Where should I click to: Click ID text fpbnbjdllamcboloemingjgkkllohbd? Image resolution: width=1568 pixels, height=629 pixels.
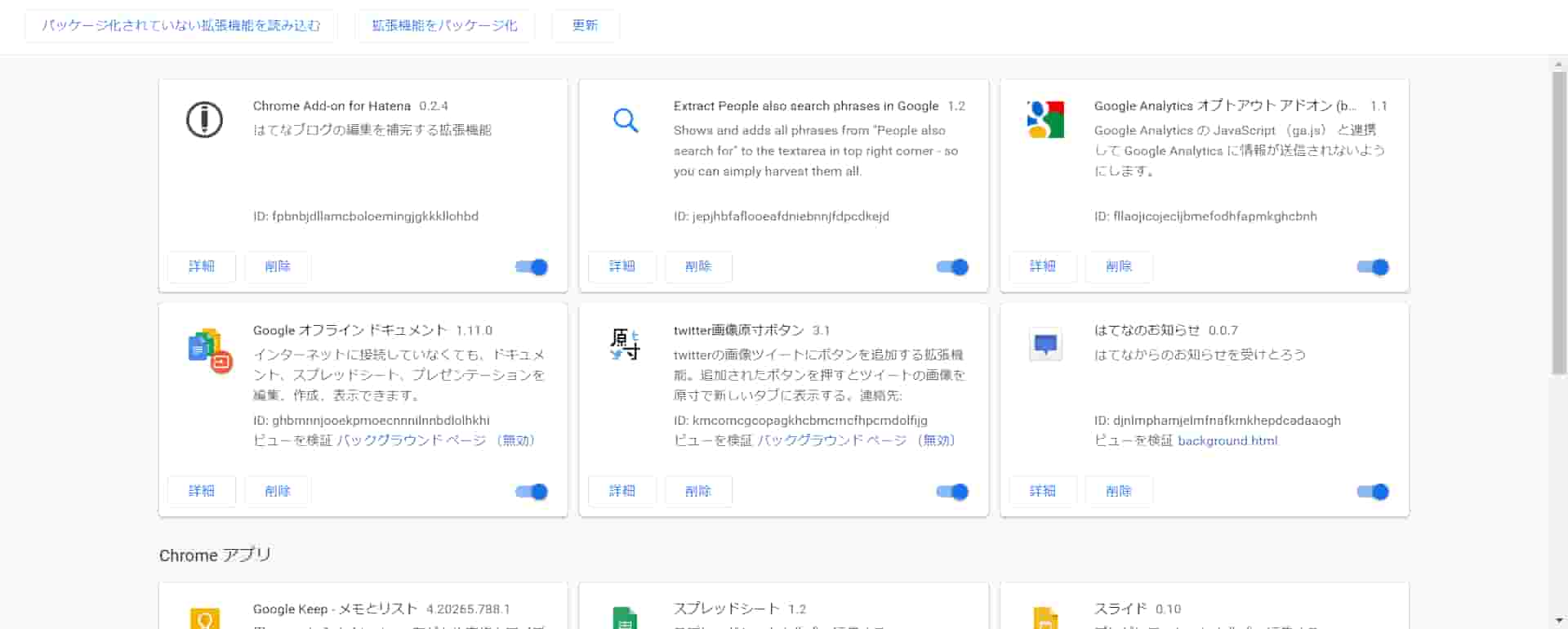tap(375, 216)
